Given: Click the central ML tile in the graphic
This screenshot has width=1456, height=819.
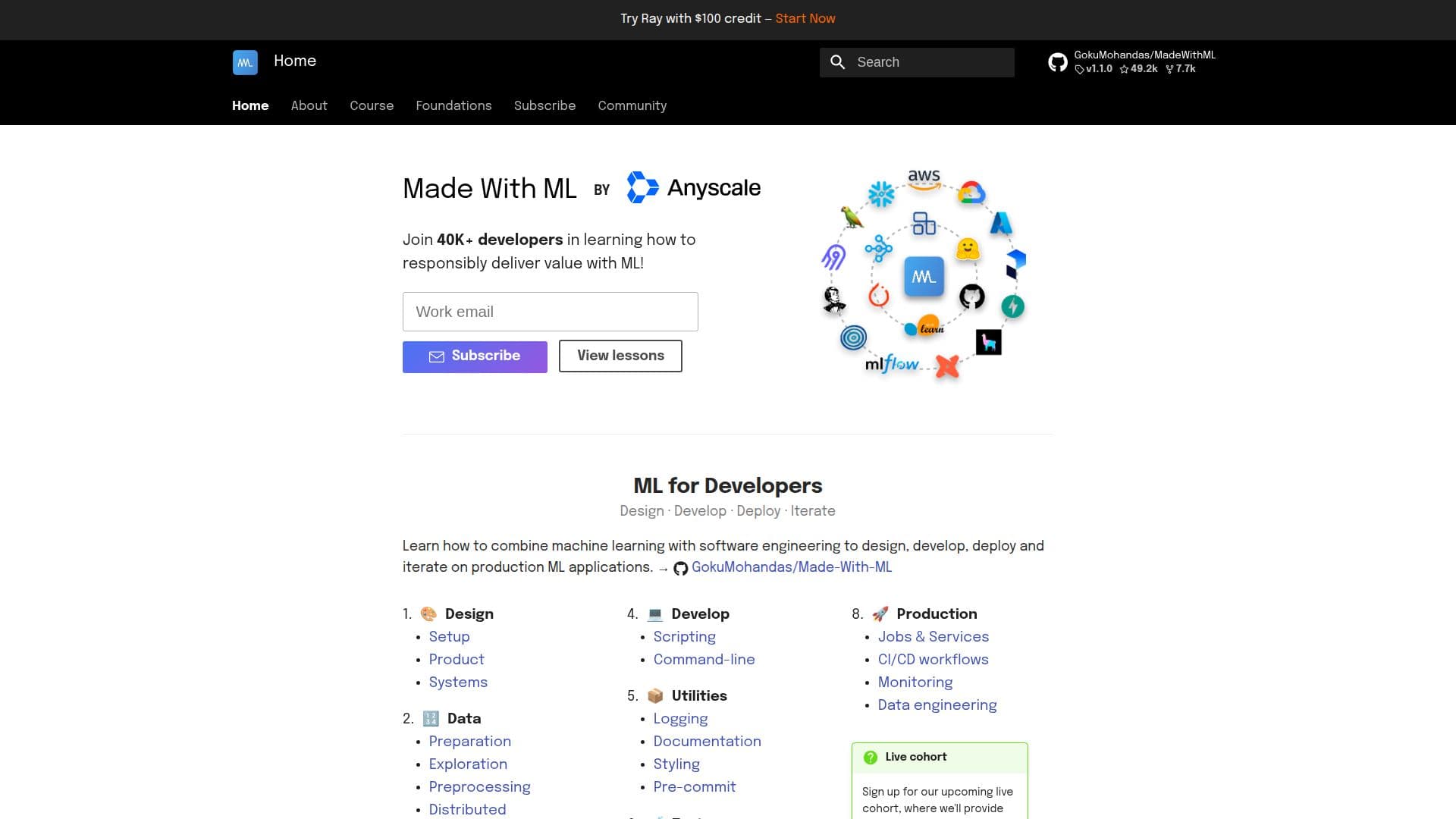Looking at the screenshot, I should 924,277.
